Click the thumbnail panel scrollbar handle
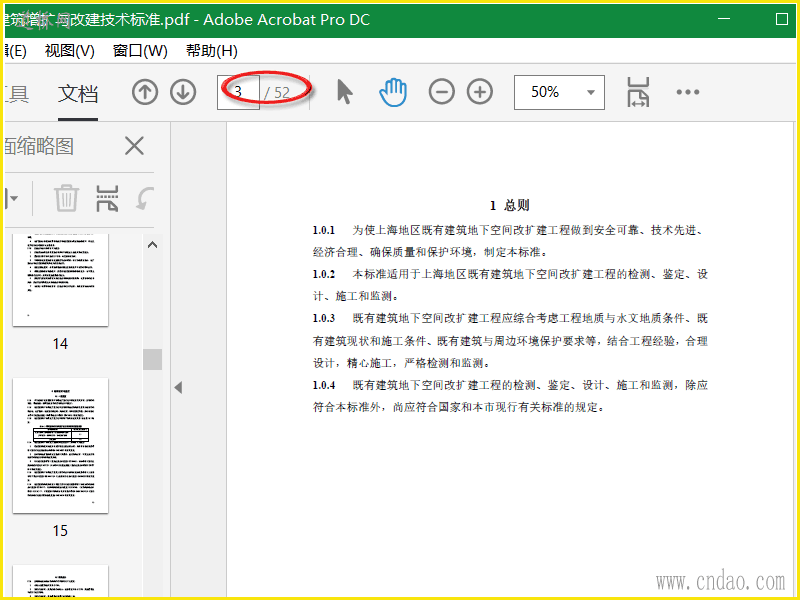This screenshot has height=600, width=800. (152, 359)
